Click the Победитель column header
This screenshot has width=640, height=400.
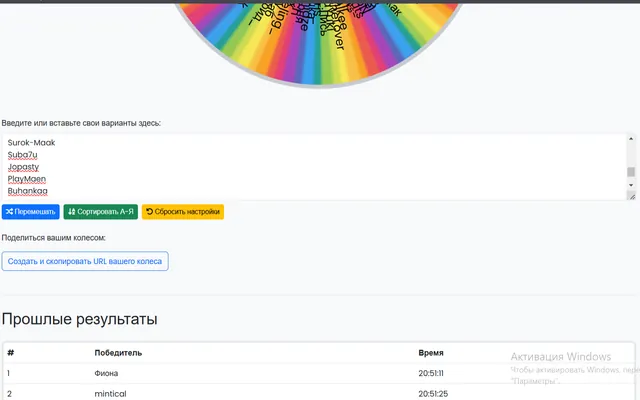pyautogui.click(x=118, y=353)
